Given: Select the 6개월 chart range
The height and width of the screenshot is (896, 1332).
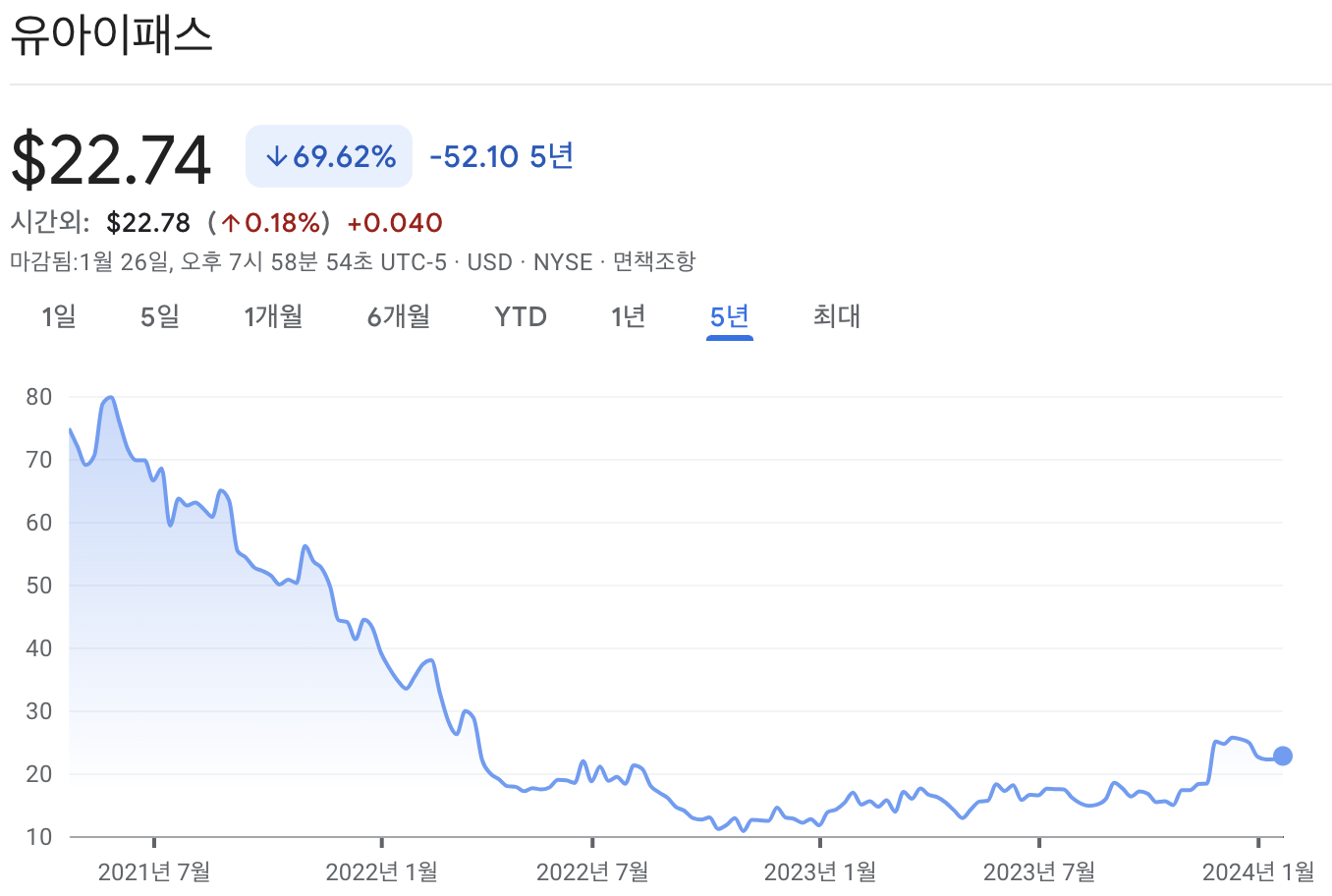Looking at the screenshot, I should 397,316.
